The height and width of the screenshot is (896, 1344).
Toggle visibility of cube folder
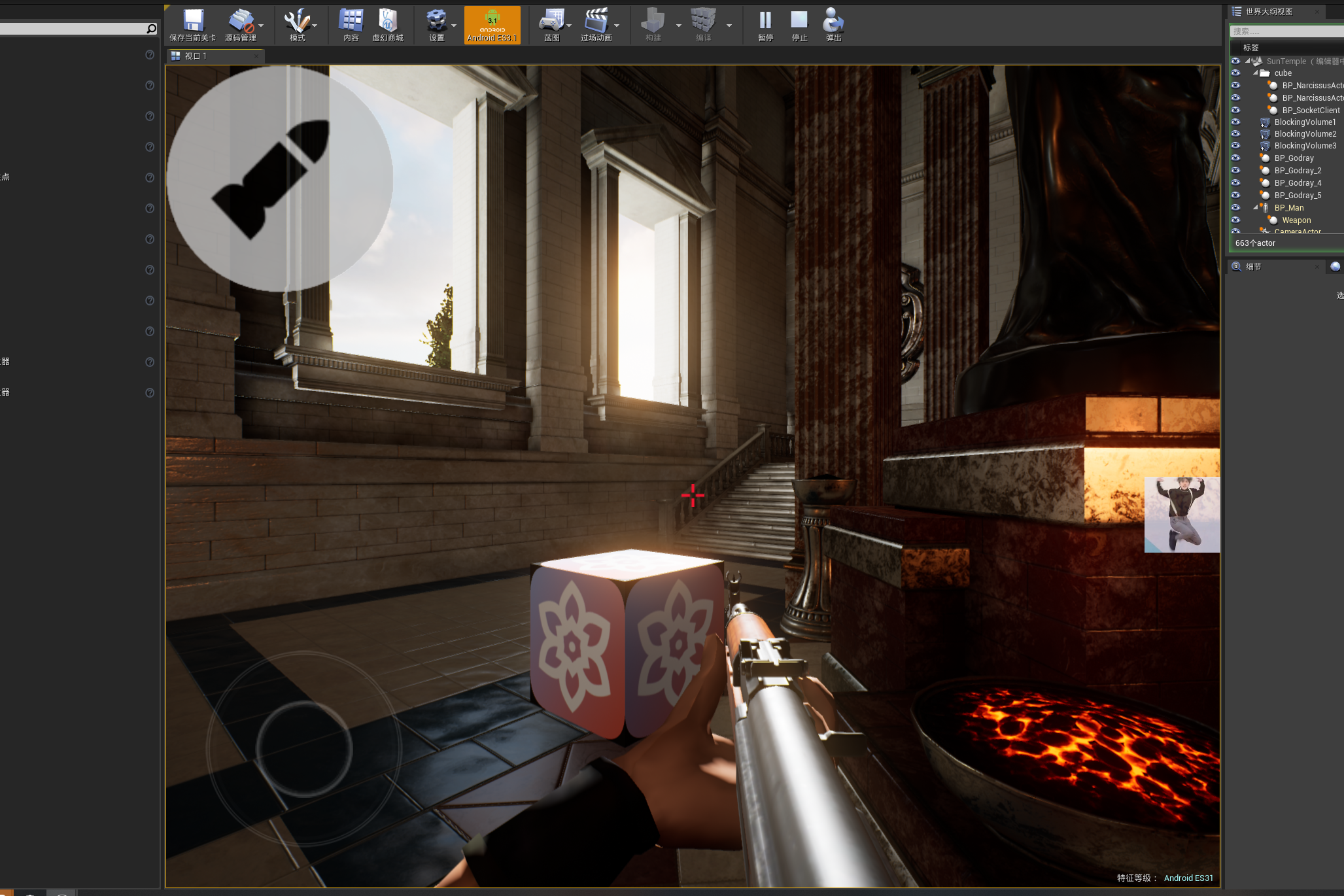coord(1235,73)
